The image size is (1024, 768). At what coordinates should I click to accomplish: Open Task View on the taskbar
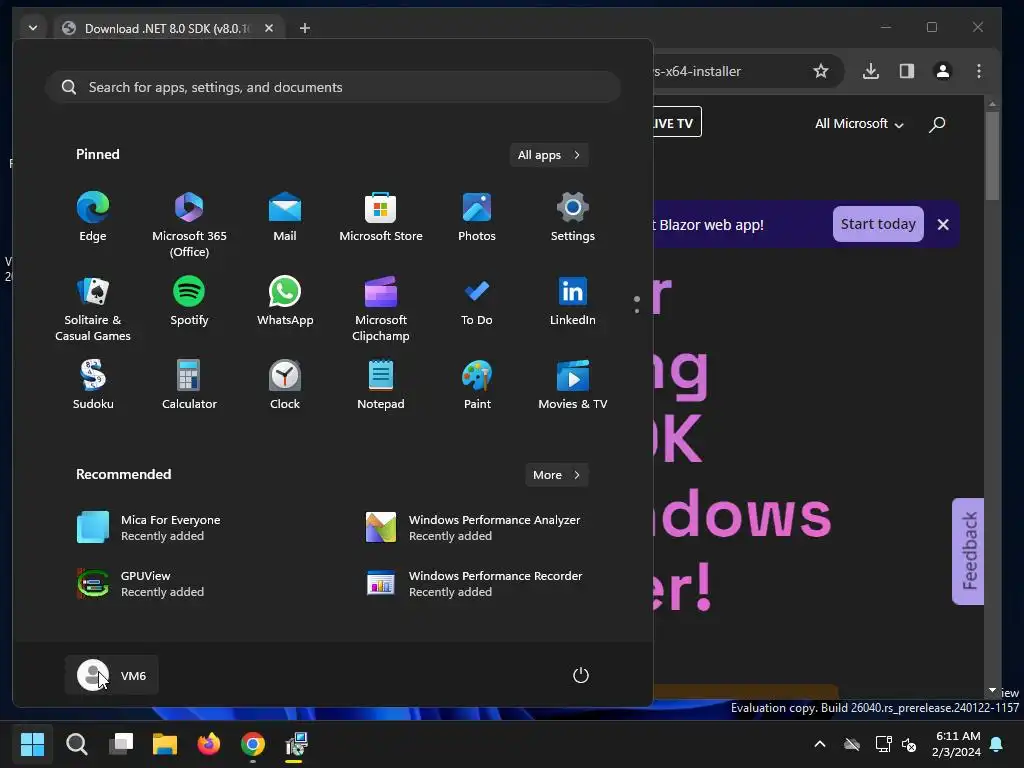(x=121, y=744)
